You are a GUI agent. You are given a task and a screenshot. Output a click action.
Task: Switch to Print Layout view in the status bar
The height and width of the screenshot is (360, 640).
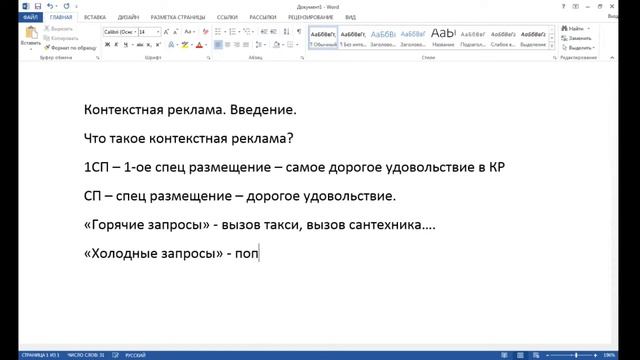520,355
